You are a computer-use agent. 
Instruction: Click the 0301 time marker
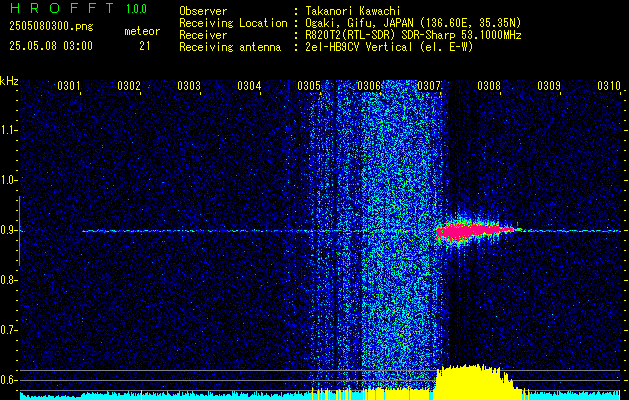(x=69, y=86)
